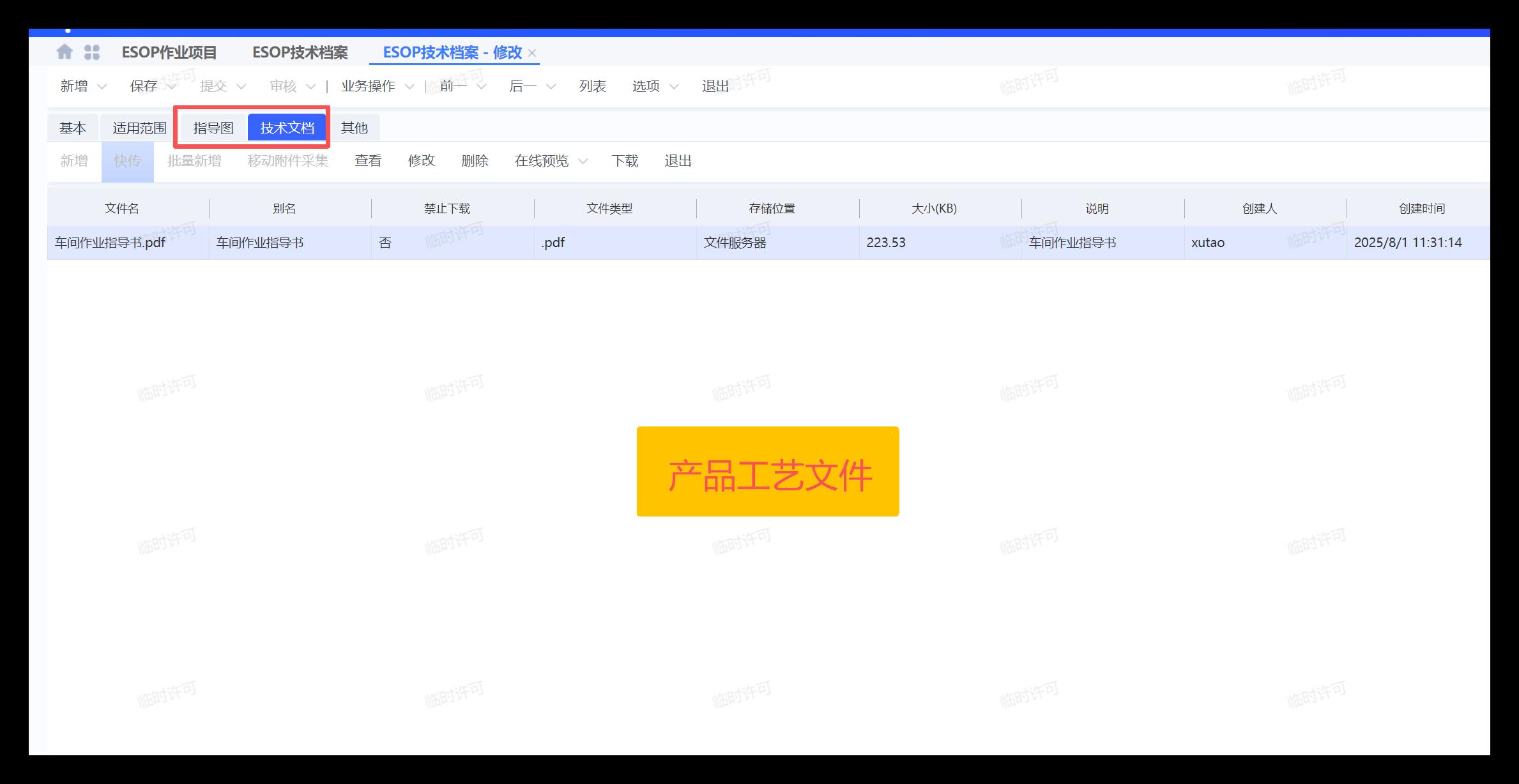Click the 保存 dropdown arrow

click(171, 87)
